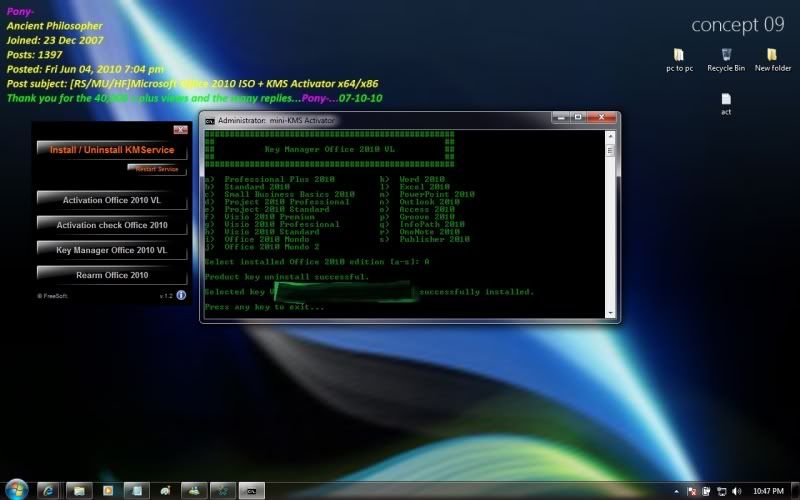Image resolution: width=800 pixels, height=500 pixels.
Task: Show hidden system tray icons arrow
Action: coord(677,491)
